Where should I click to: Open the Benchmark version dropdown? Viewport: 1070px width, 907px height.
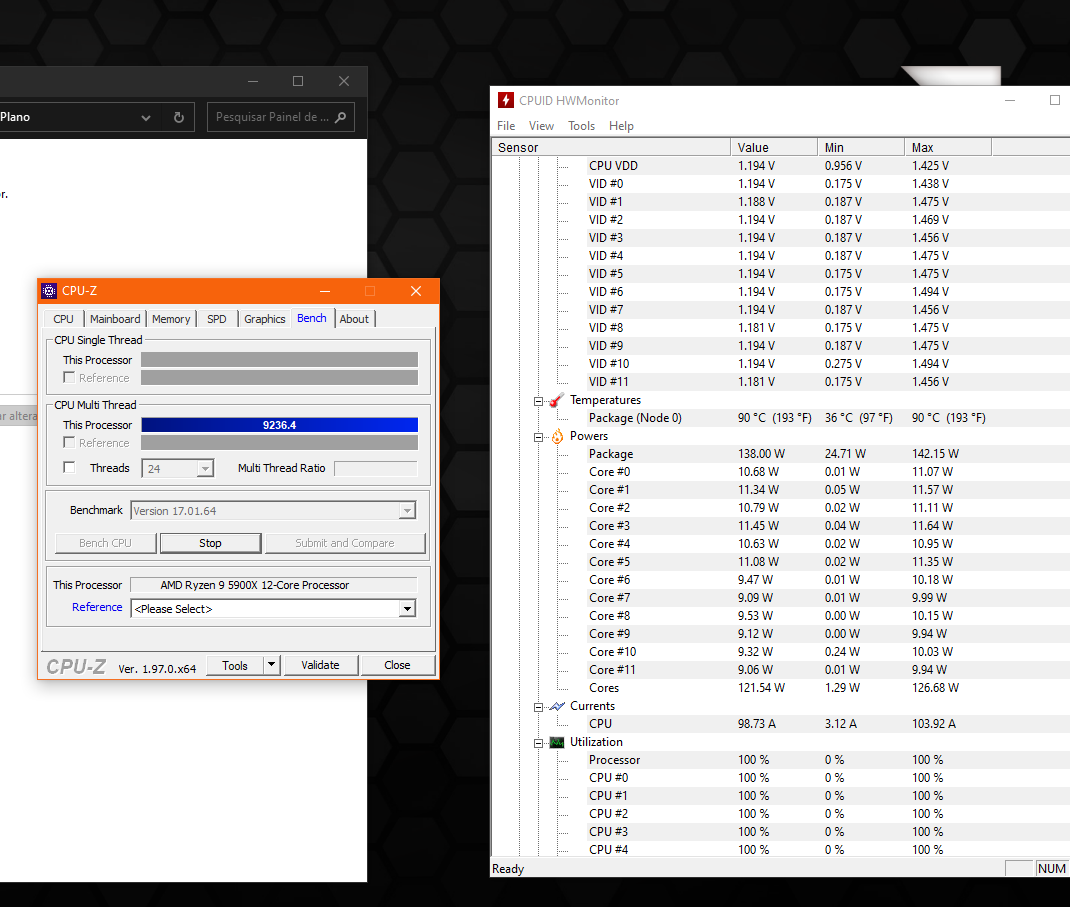tap(407, 510)
